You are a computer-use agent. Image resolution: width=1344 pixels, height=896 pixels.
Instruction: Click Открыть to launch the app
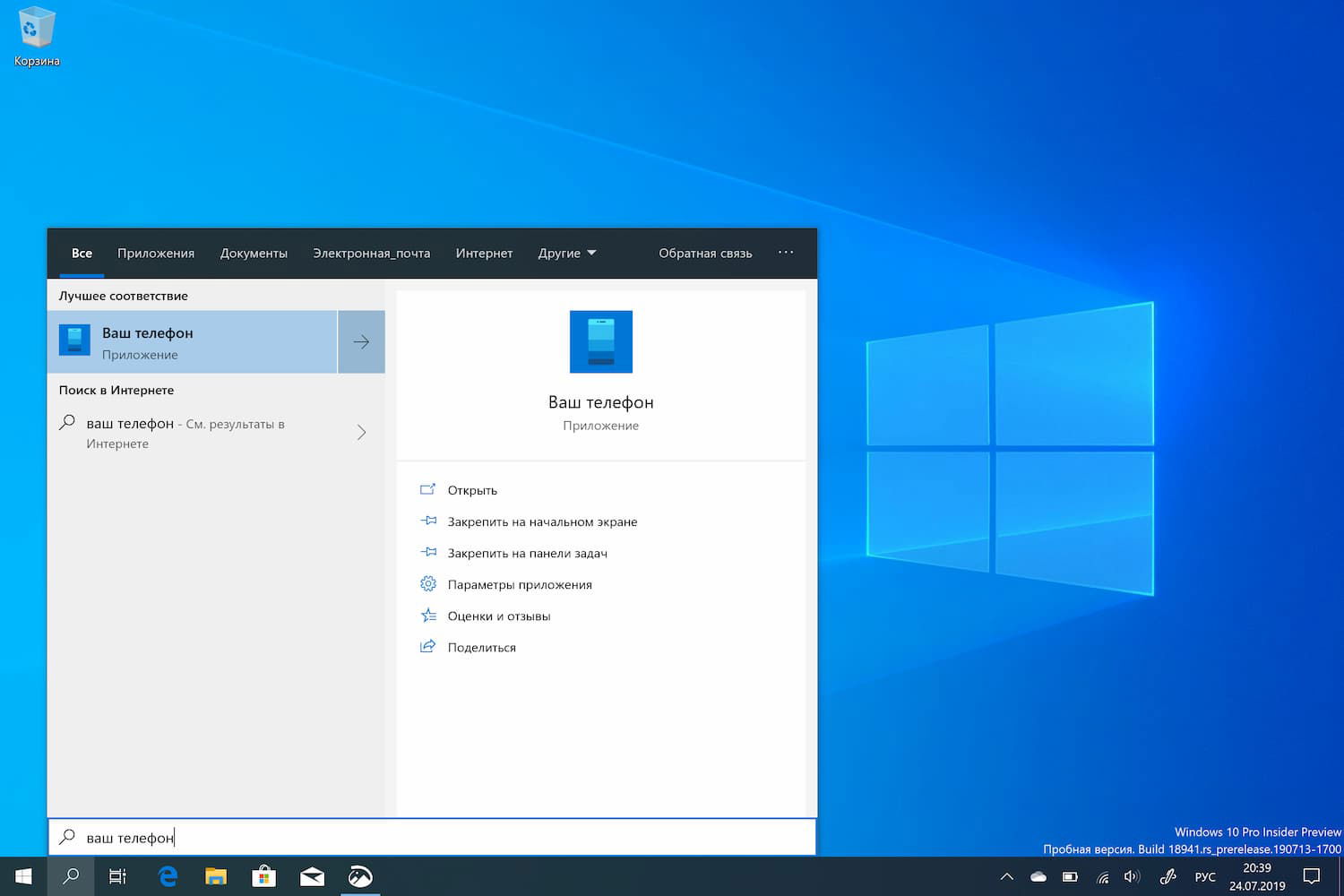[x=472, y=489]
